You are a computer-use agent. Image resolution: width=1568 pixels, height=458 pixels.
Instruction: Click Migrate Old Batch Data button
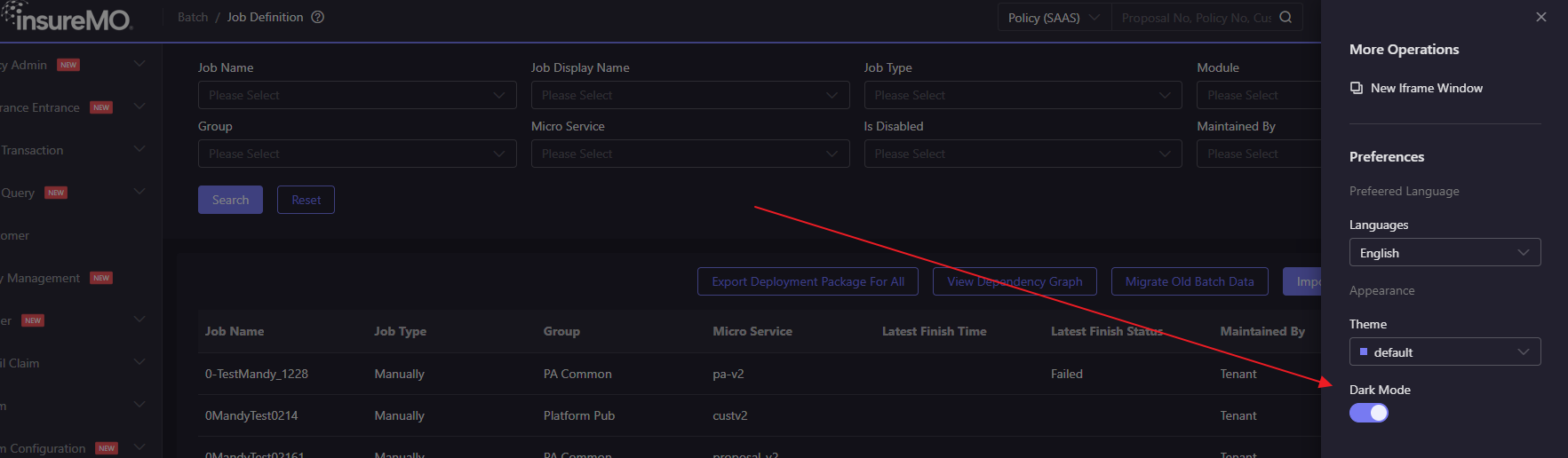(1190, 281)
